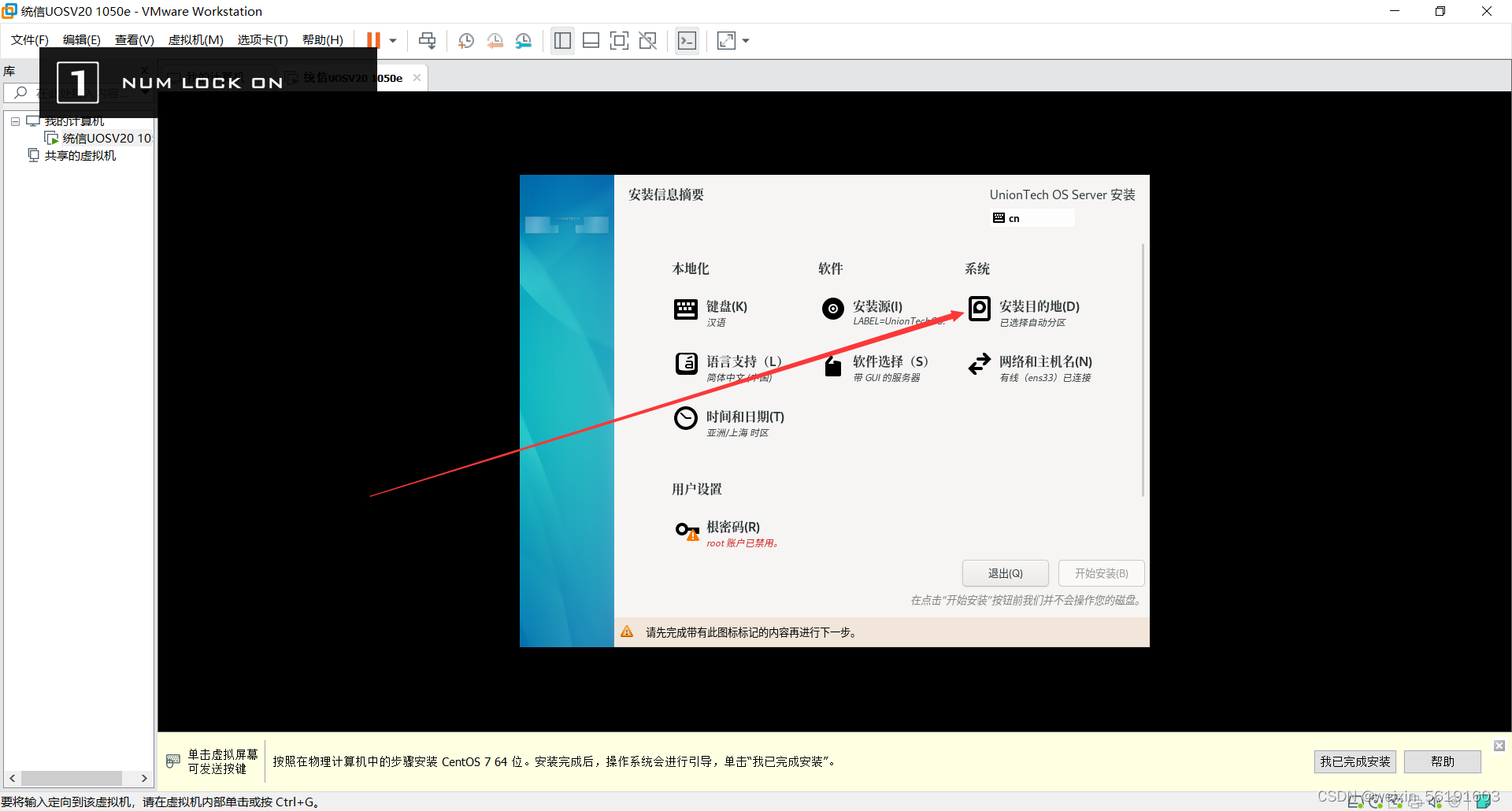Close the 统信UOSV20 1050e tab
This screenshot has width=1512, height=811.
click(x=417, y=77)
